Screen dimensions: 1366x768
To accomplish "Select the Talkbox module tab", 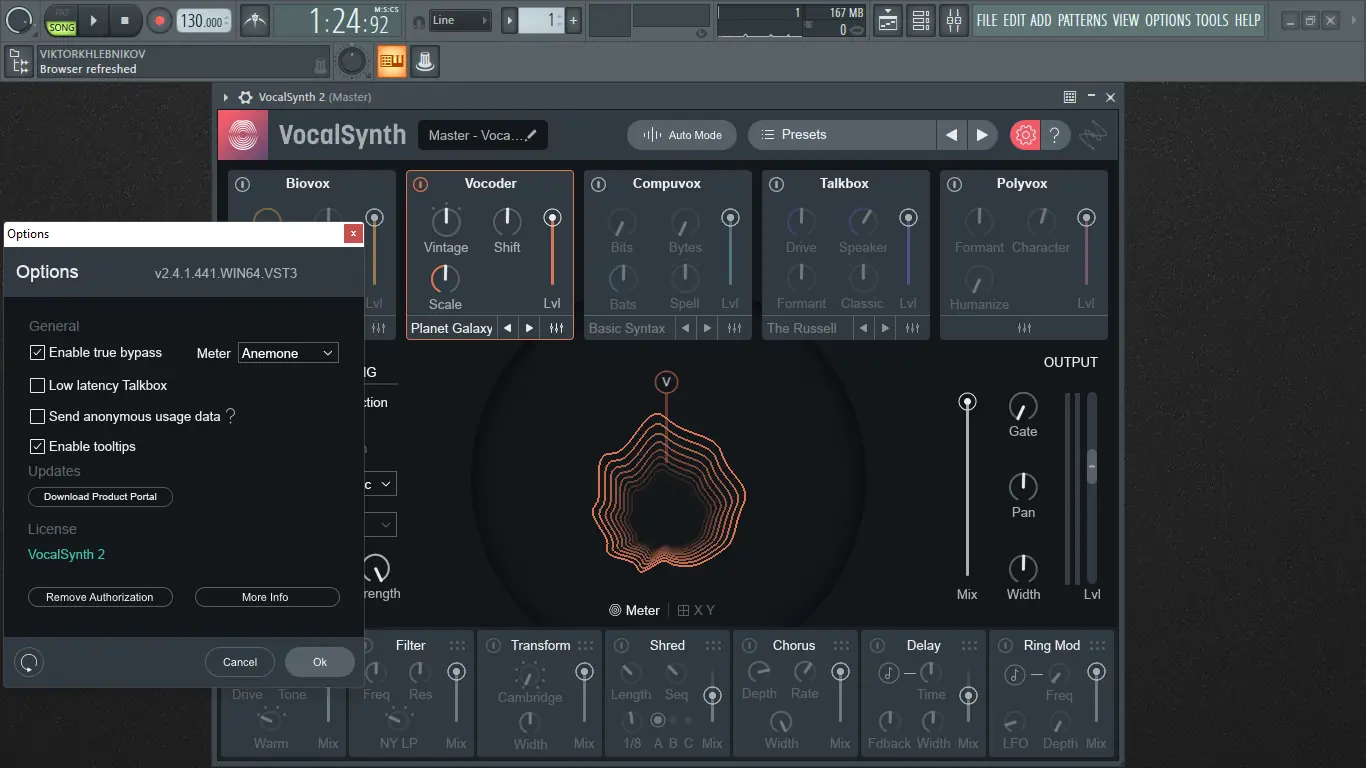I will pyautogui.click(x=845, y=183).
